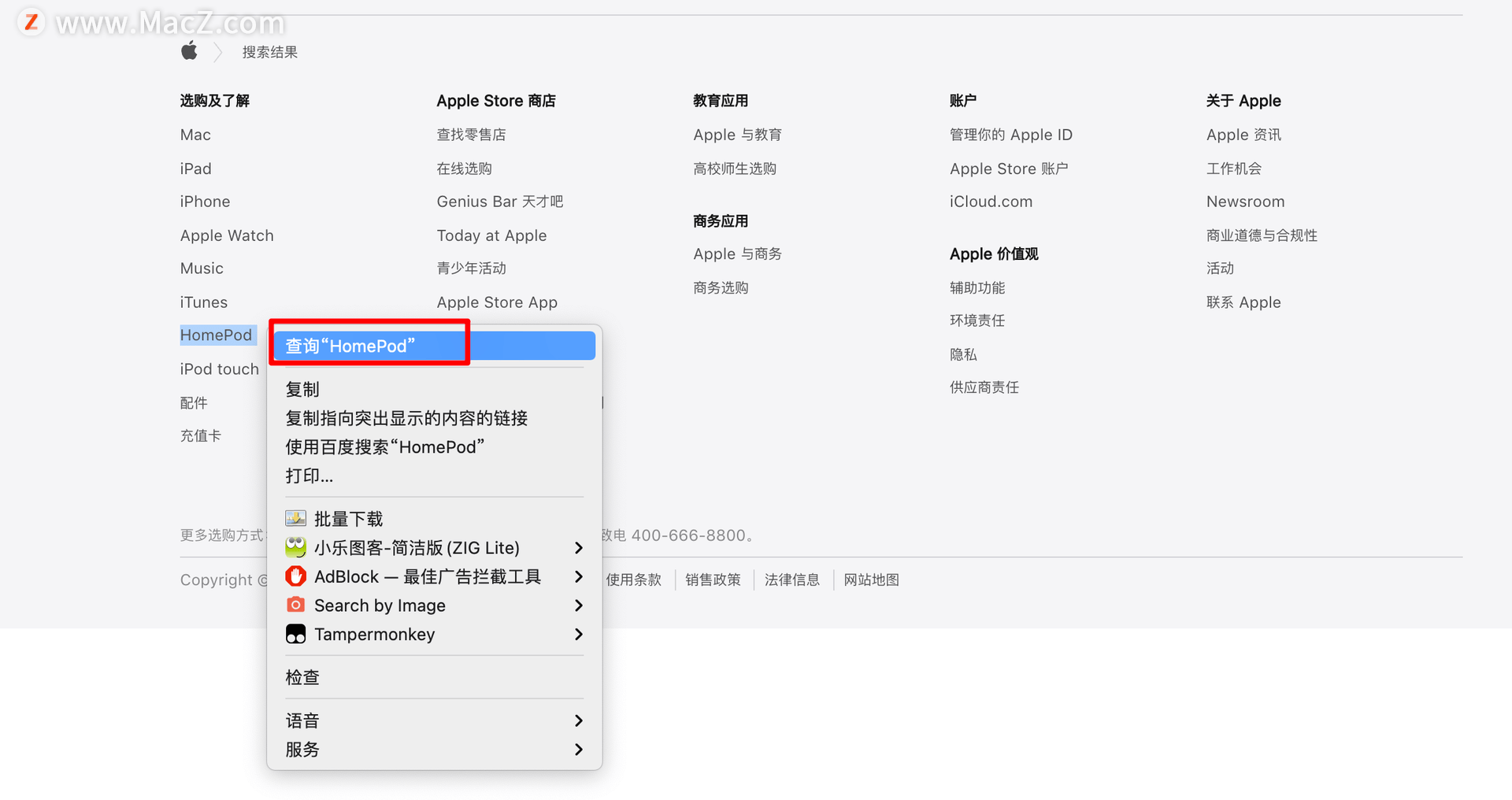Click the ZIG Lite frog icon
1512x800 pixels.
point(295,547)
